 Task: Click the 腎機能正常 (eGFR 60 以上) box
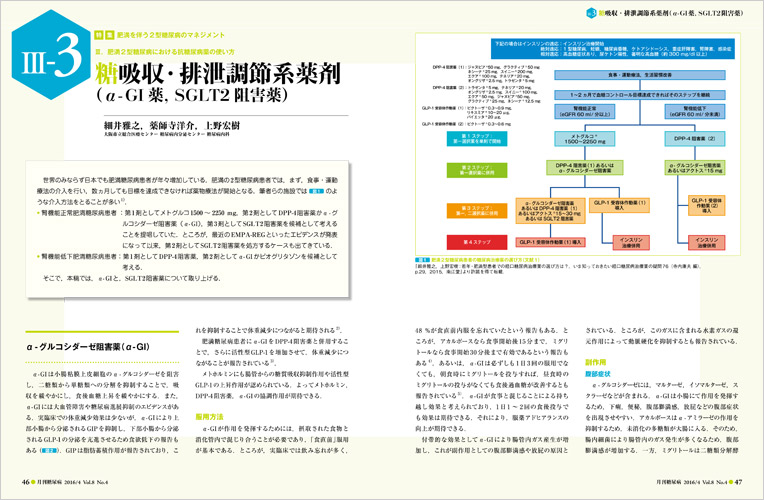pos(585,111)
